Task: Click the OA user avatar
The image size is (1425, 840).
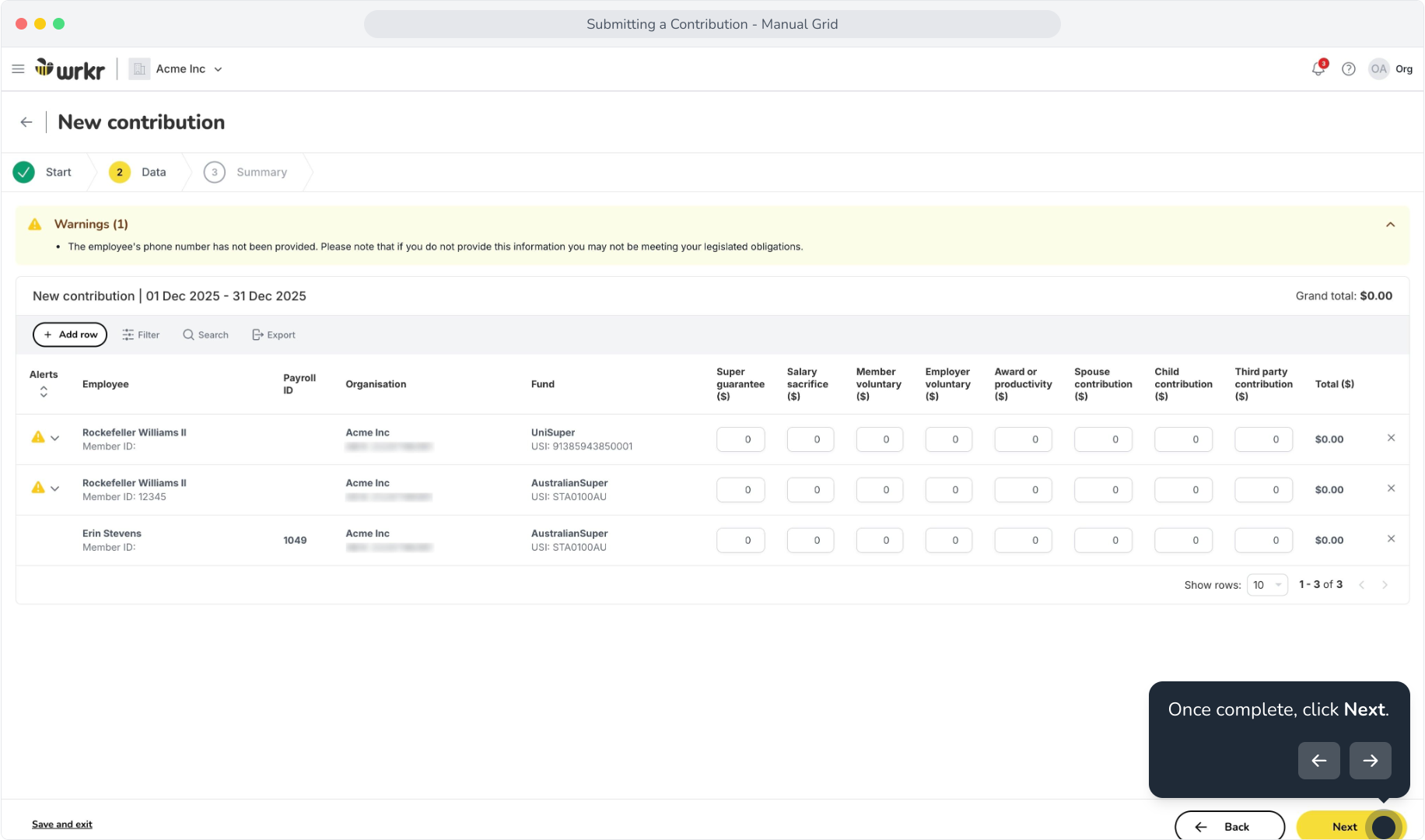Action: pyautogui.click(x=1378, y=69)
